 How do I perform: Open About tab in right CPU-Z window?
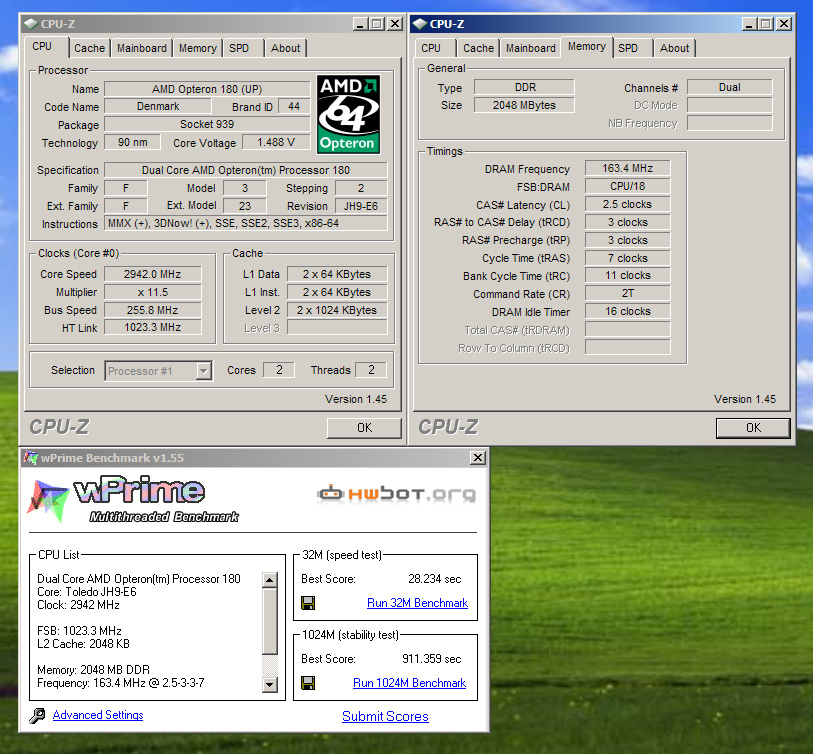coord(674,48)
